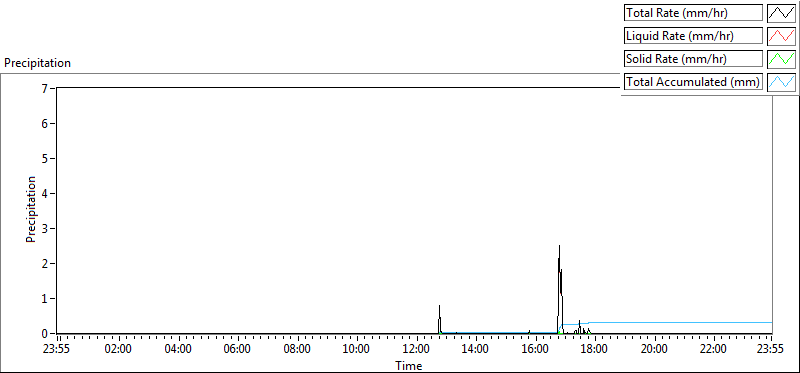Select the Total Accumulated (mm) legend label
The width and height of the screenshot is (800, 373).
click(693, 82)
